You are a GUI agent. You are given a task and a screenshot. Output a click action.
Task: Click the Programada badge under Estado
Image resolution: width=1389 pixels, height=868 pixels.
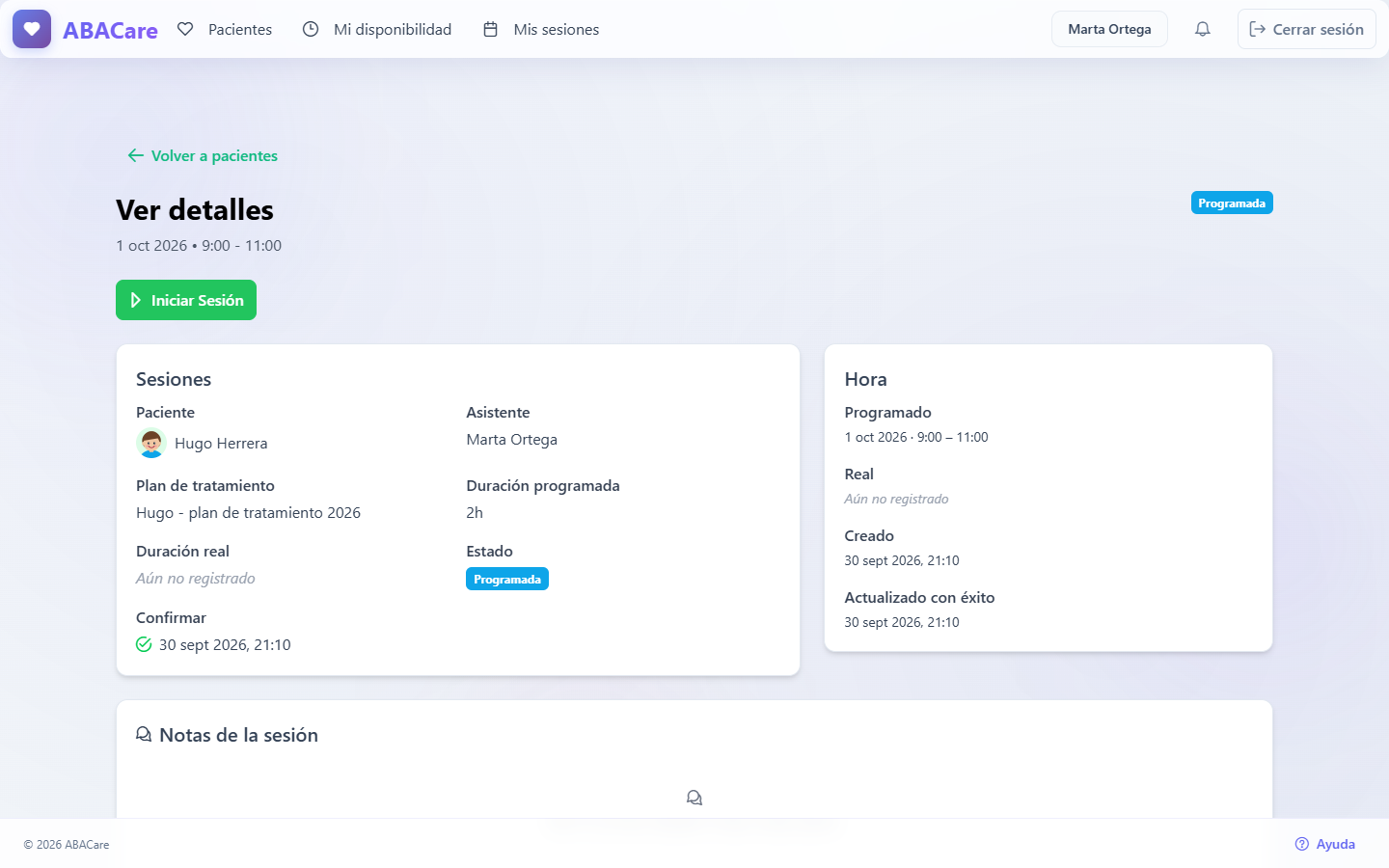click(507, 579)
